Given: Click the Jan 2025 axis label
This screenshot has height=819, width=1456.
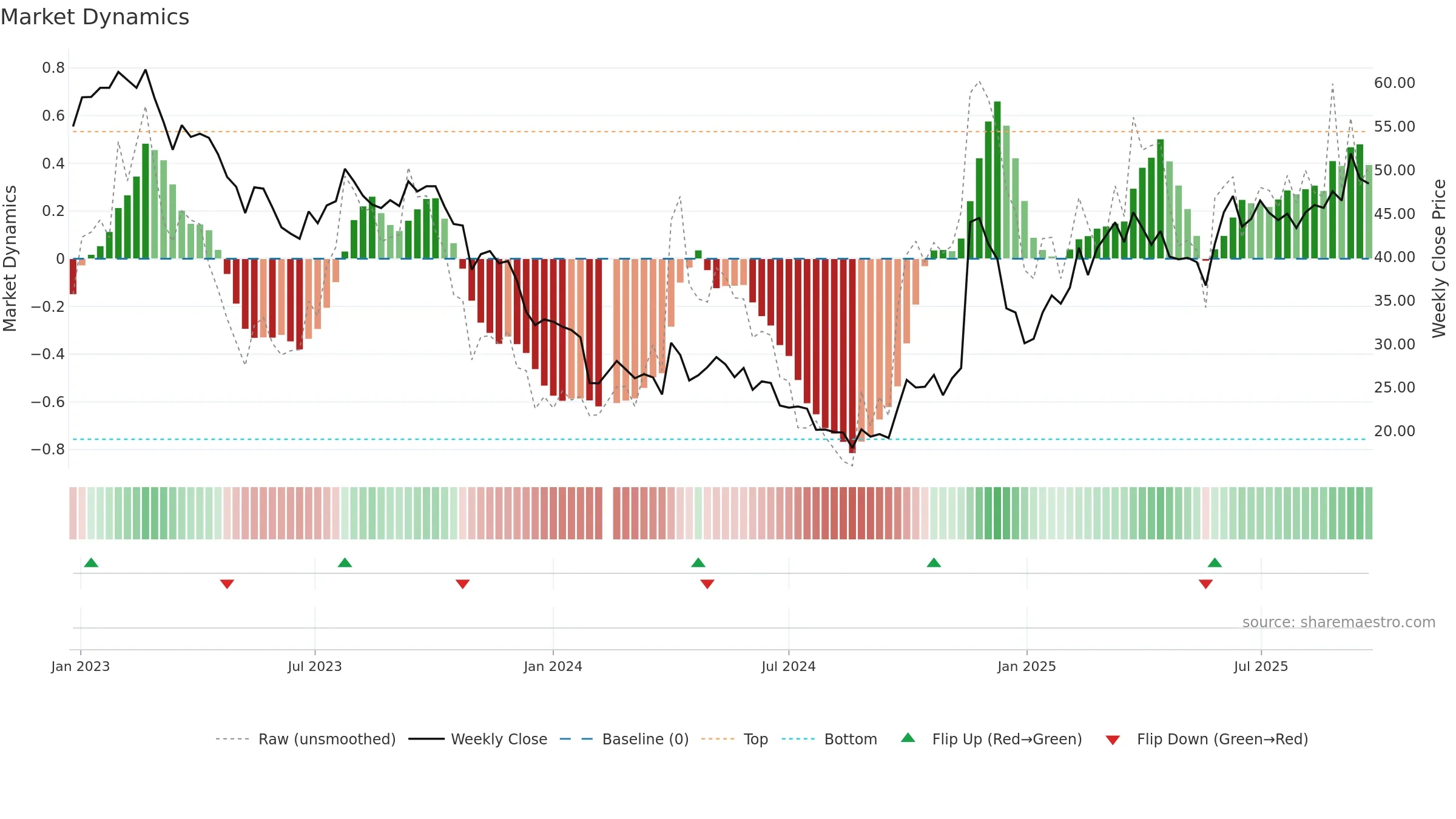Looking at the screenshot, I should [1027, 666].
